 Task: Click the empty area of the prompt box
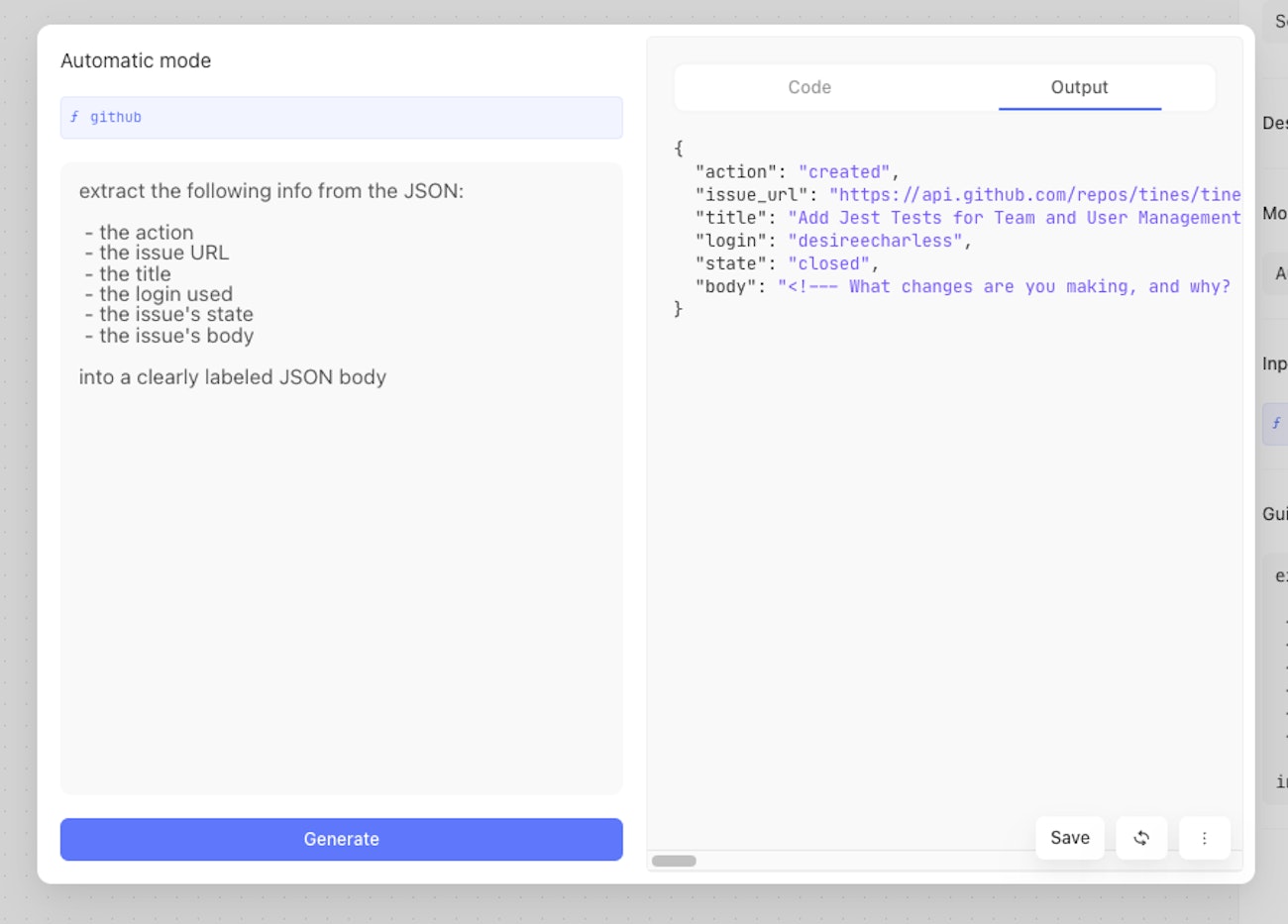pyautogui.click(x=341, y=594)
